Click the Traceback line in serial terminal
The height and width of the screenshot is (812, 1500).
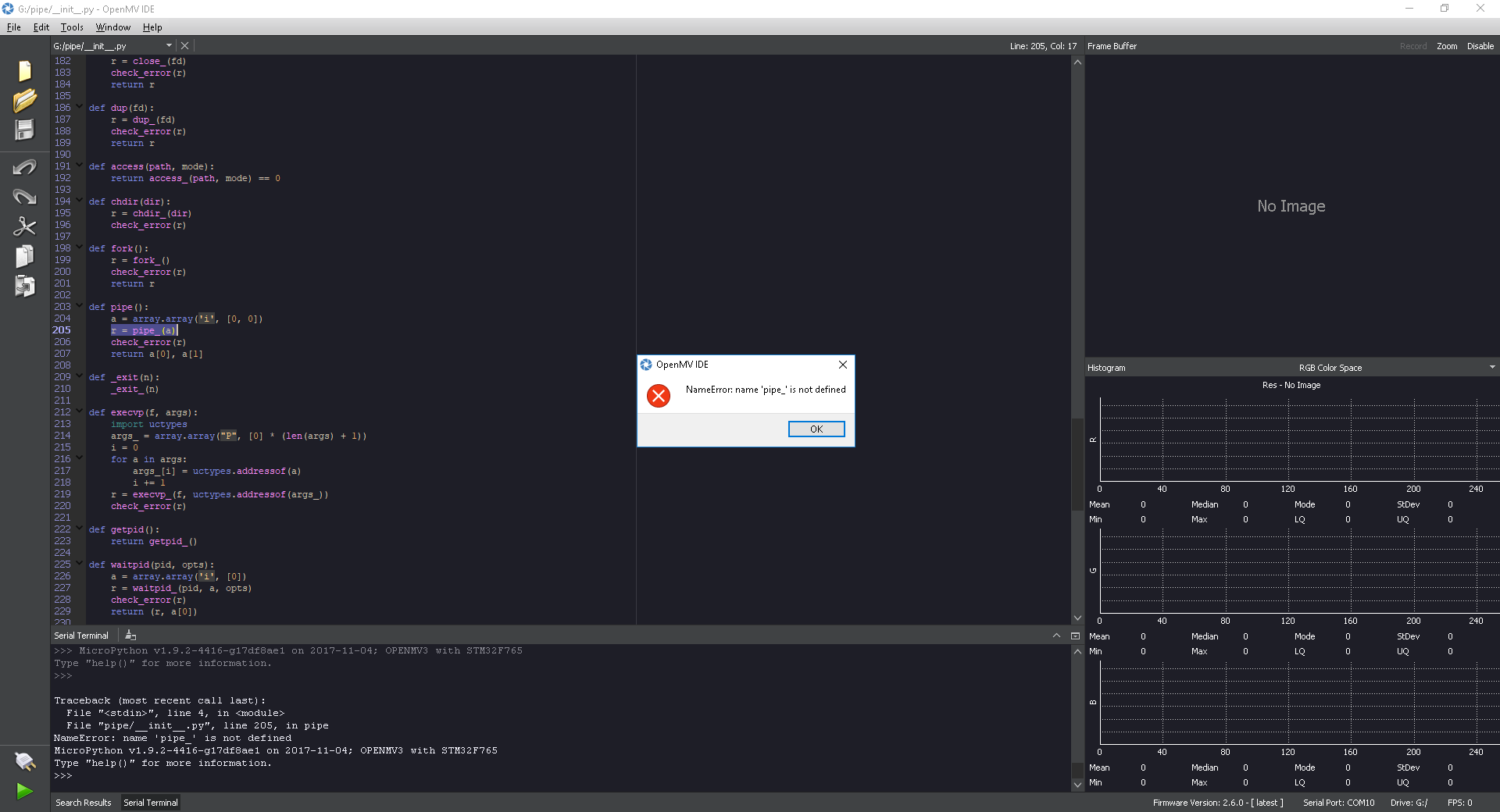(x=160, y=700)
